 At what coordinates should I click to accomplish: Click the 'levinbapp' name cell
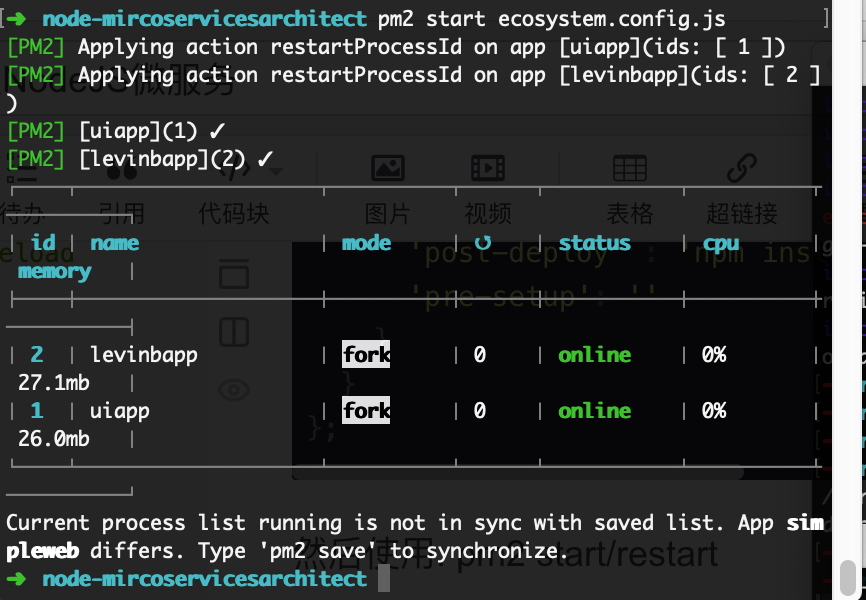144,355
